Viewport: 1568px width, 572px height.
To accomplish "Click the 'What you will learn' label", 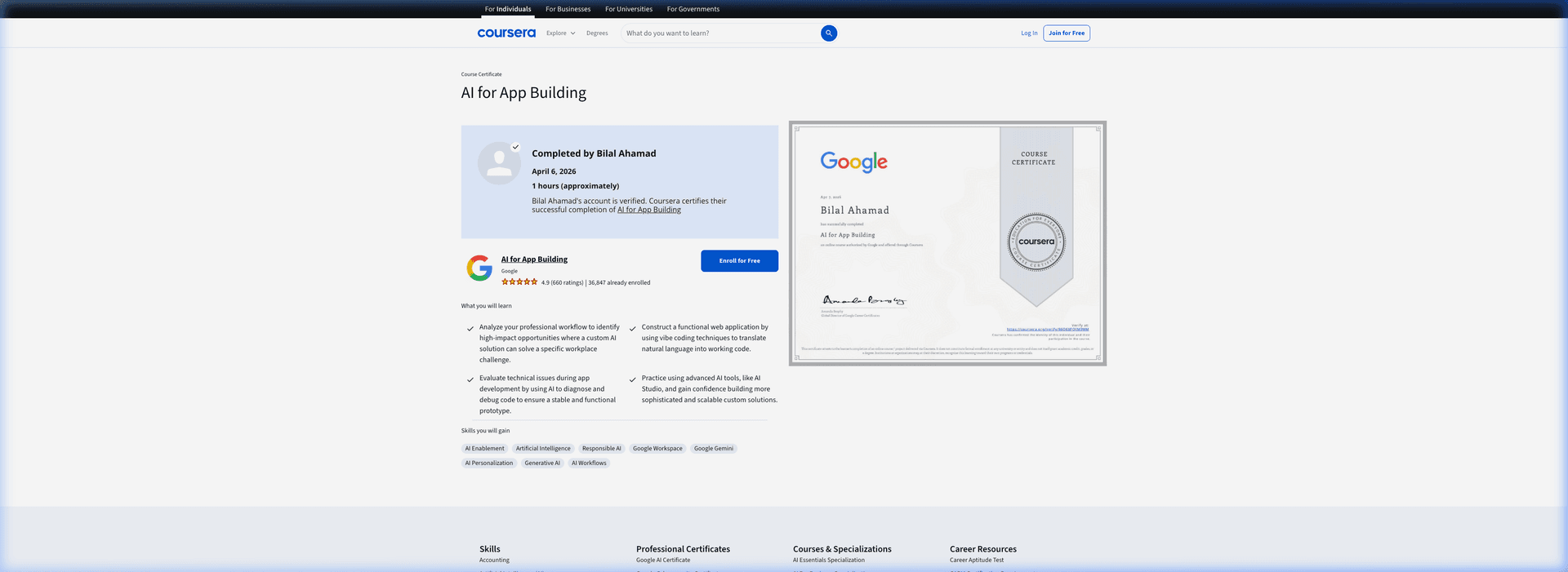I will (x=487, y=306).
